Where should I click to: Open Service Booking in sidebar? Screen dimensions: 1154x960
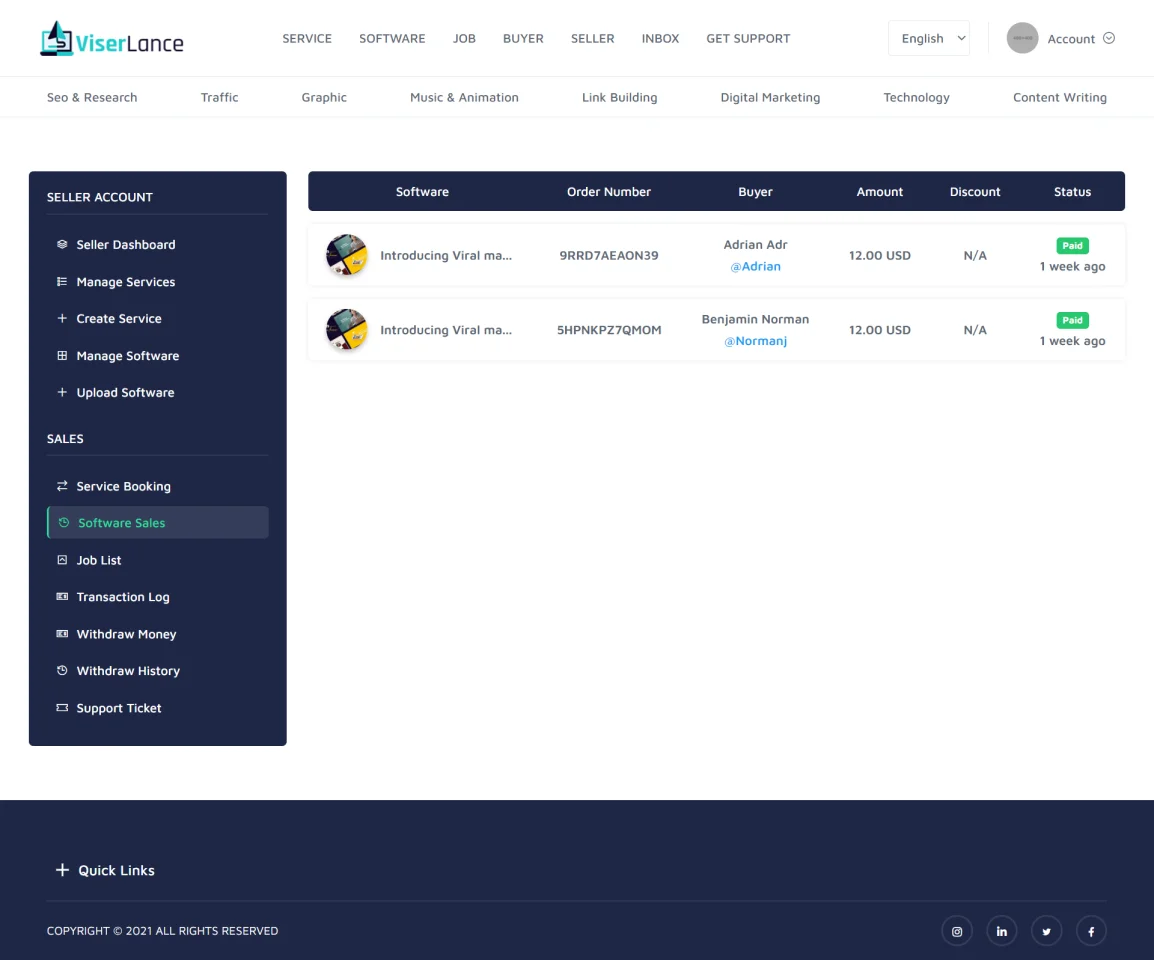(x=157, y=486)
